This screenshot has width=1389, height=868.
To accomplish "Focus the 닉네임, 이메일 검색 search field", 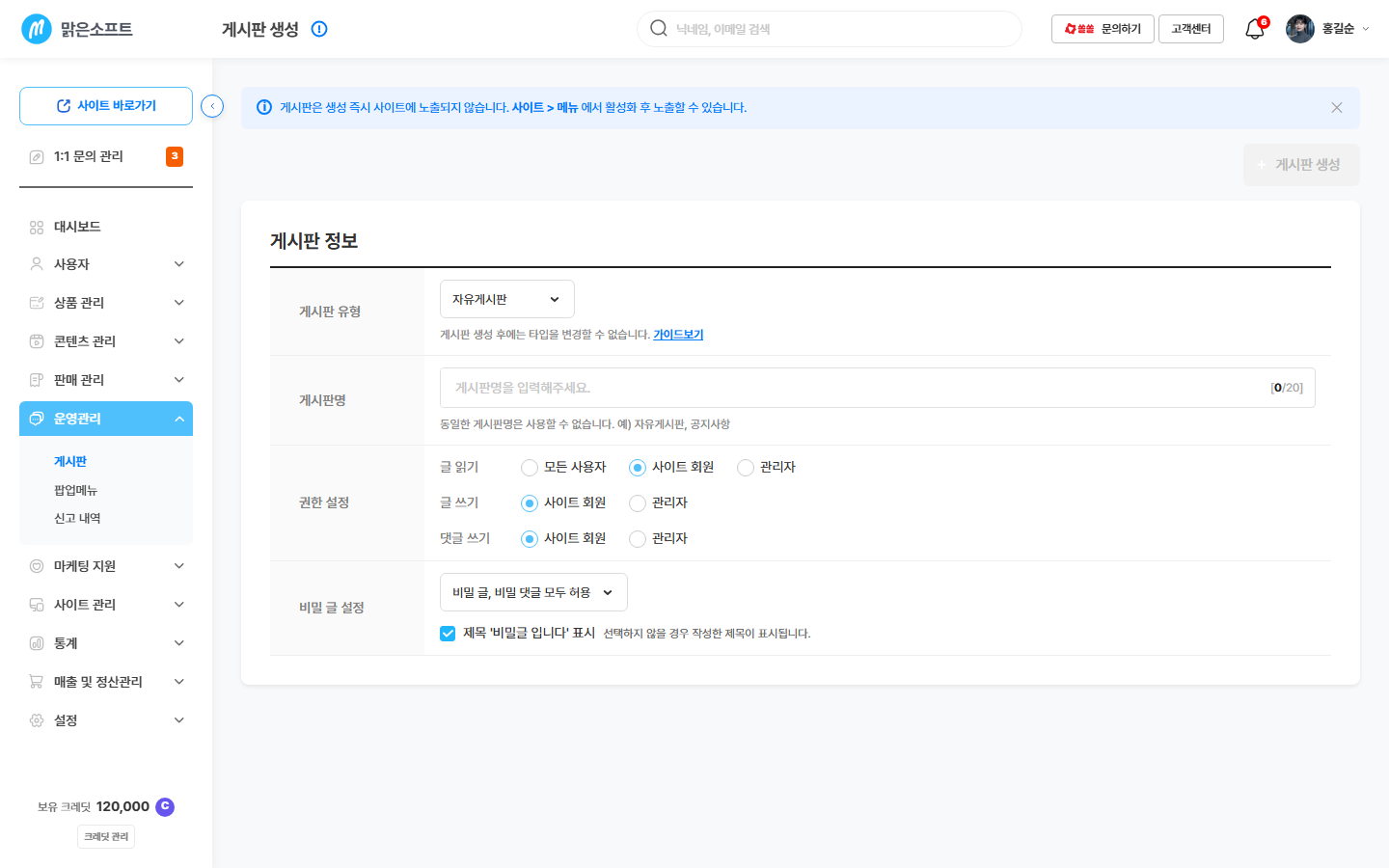I will [830, 29].
